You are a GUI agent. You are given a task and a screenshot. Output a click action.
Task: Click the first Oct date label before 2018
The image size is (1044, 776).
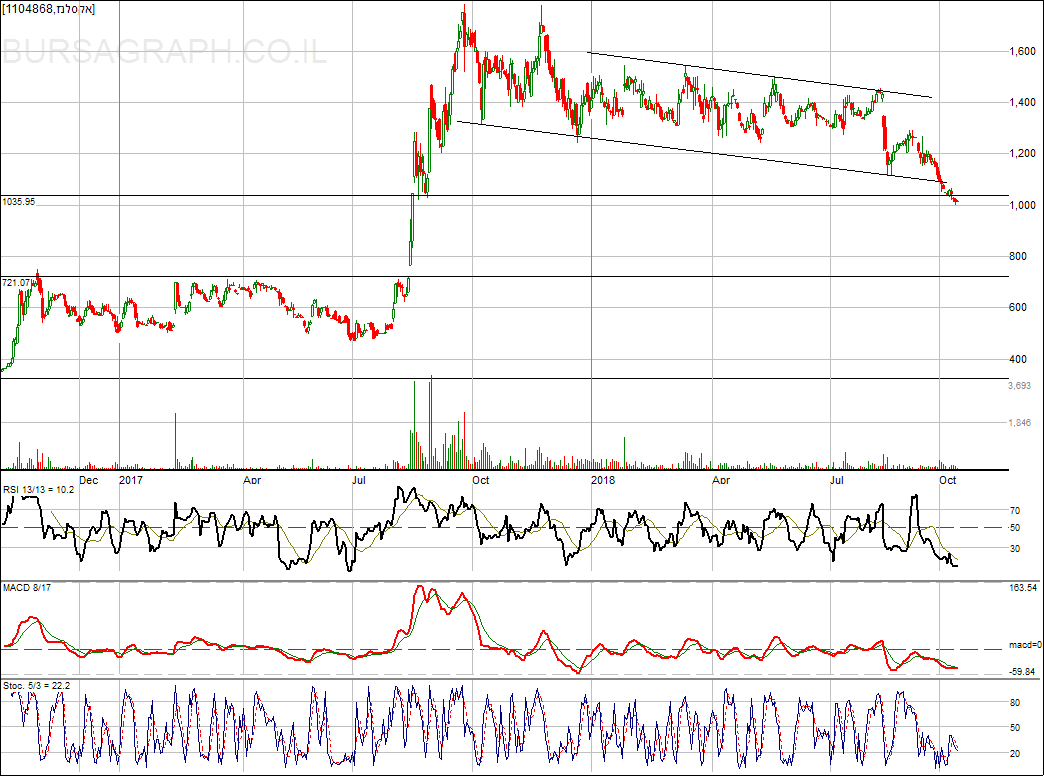(481, 480)
